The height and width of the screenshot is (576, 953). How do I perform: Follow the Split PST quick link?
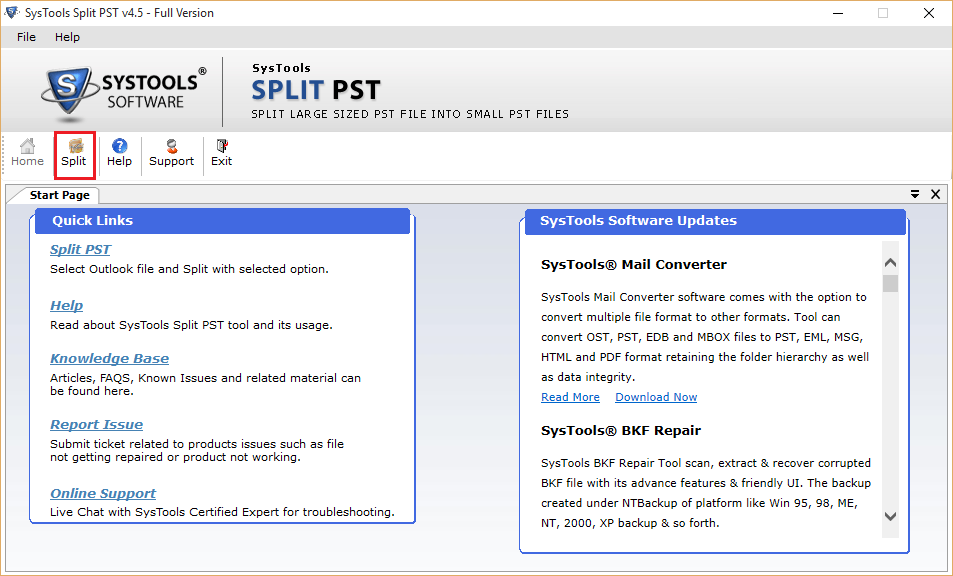click(x=80, y=250)
